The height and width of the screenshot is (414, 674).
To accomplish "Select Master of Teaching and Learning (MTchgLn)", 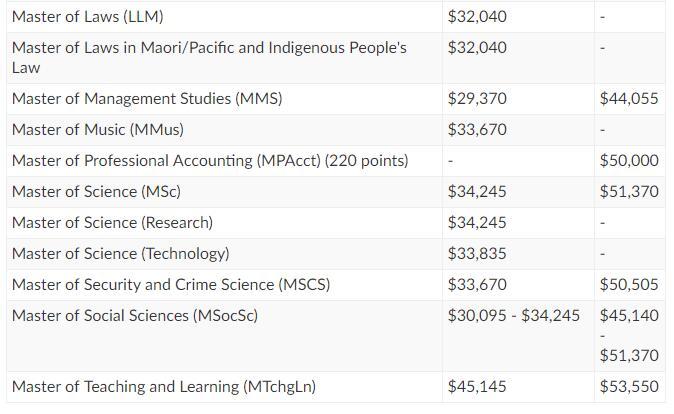I will 164,386.
